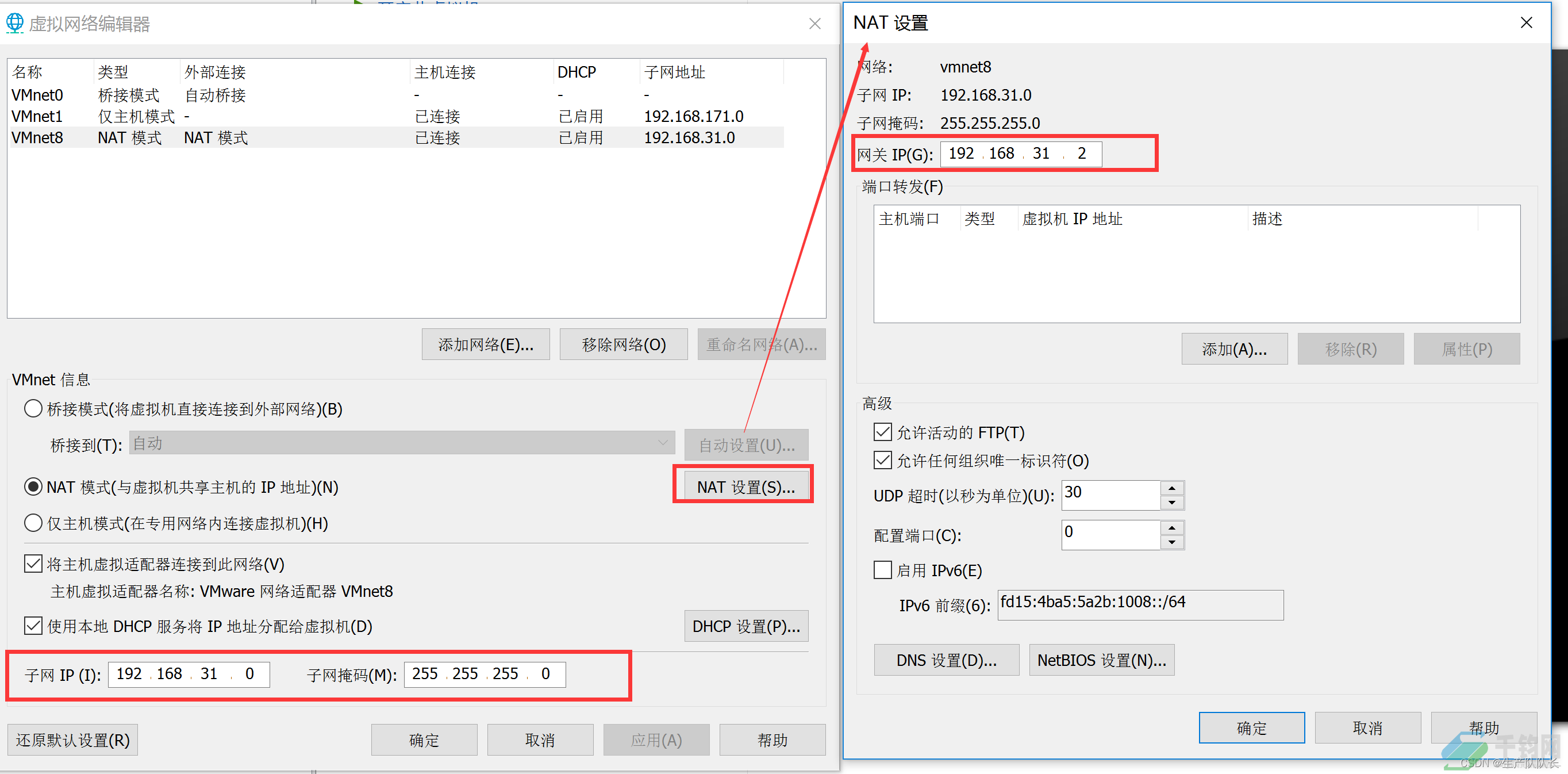This screenshot has width=1568, height=774.
Task: Click the Virtual Network Editor globe icon
Action: (x=14, y=23)
